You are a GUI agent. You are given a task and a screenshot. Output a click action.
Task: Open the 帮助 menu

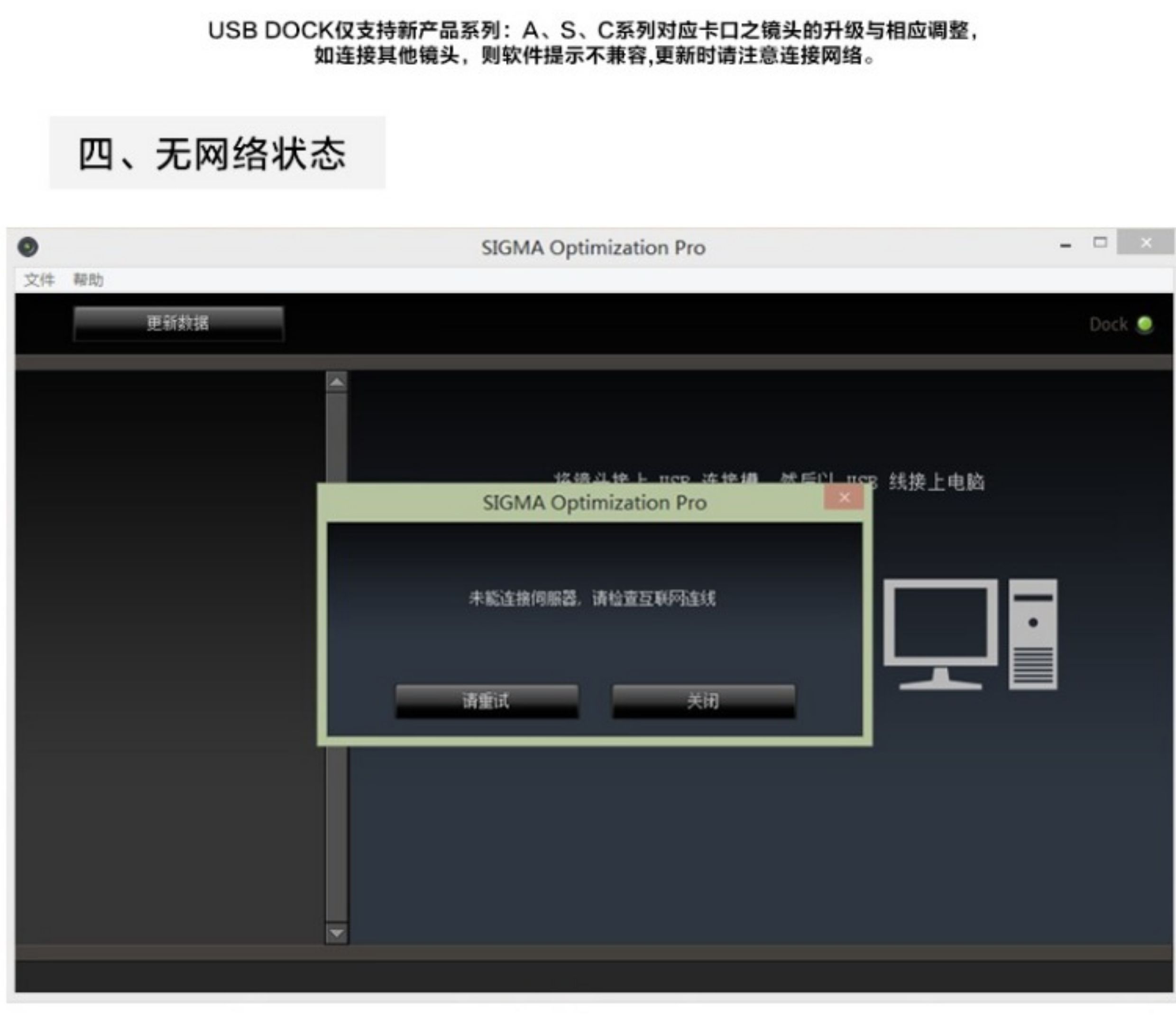tap(88, 280)
